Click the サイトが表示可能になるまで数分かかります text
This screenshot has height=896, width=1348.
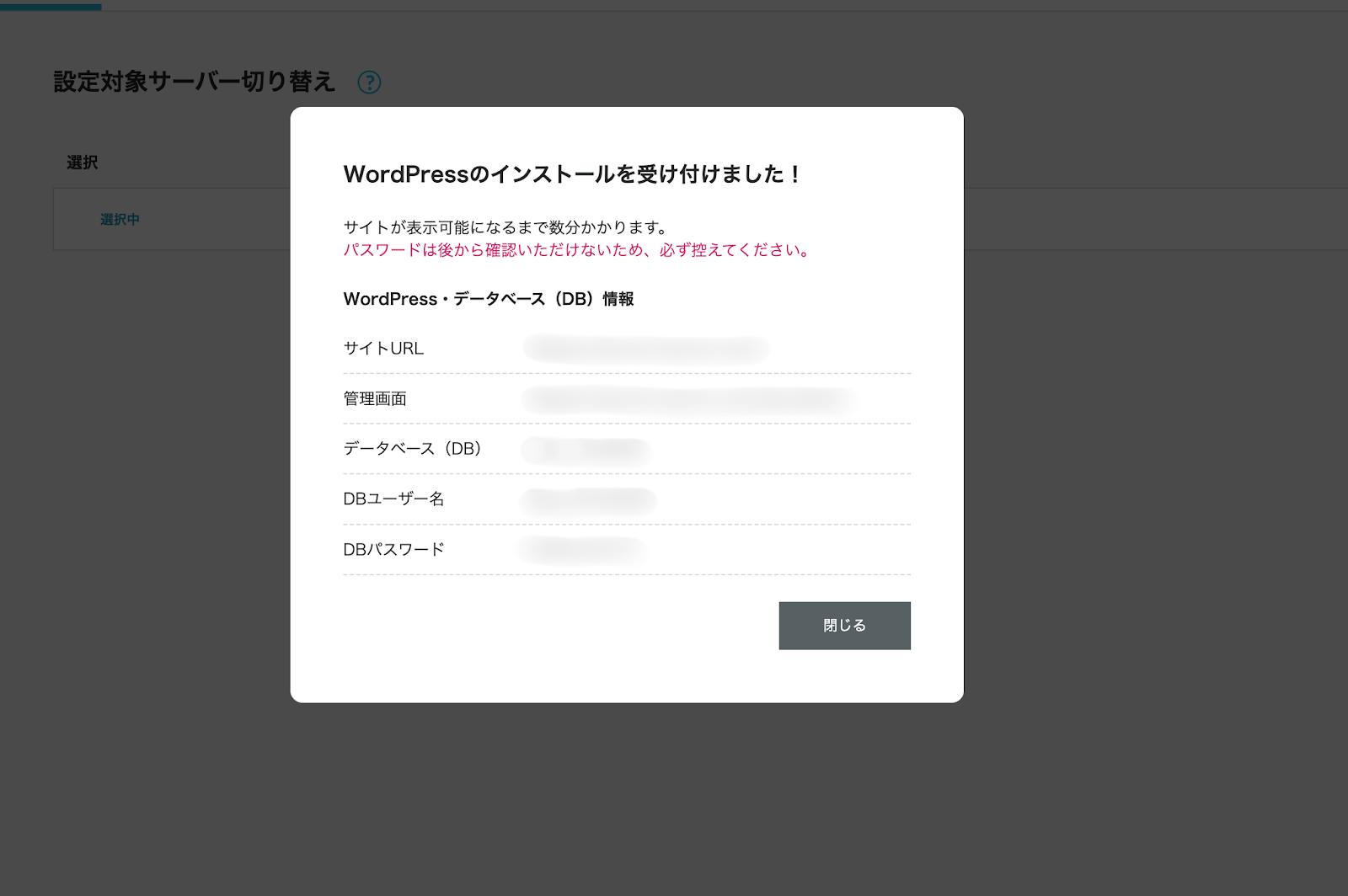(506, 227)
